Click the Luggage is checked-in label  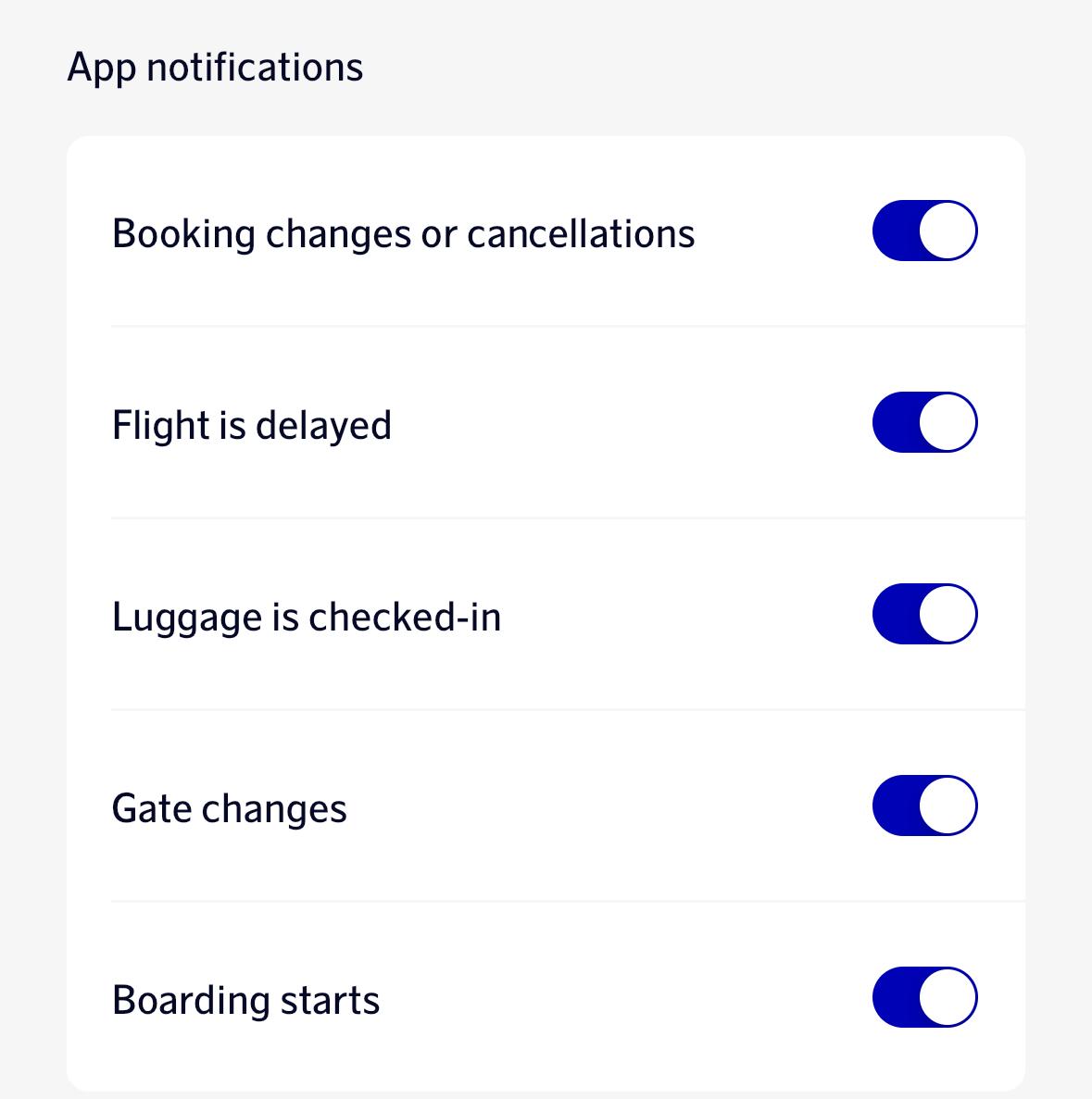point(306,618)
